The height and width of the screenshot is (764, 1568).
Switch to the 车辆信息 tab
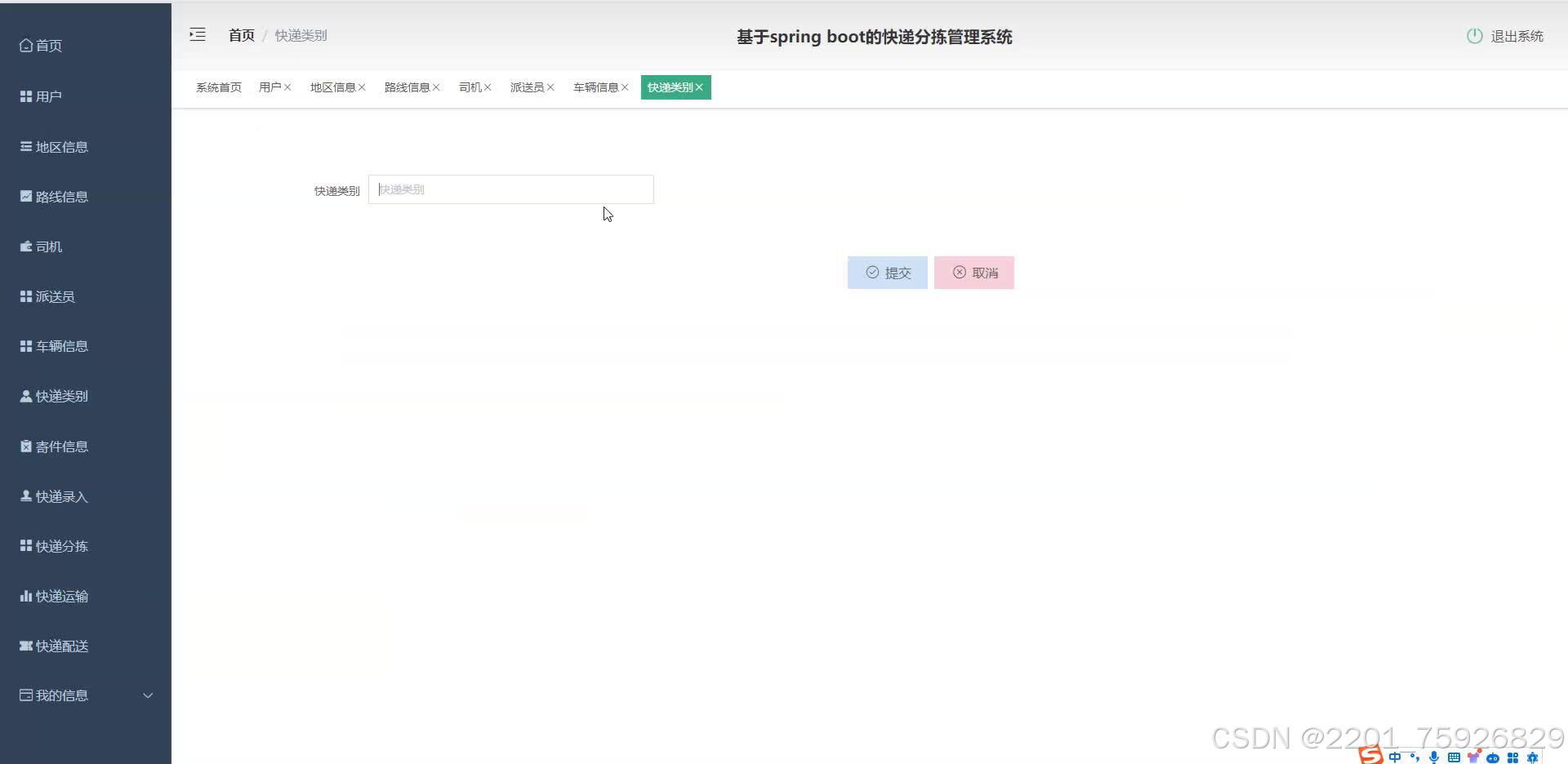pyautogui.click(x=595, y=87)
